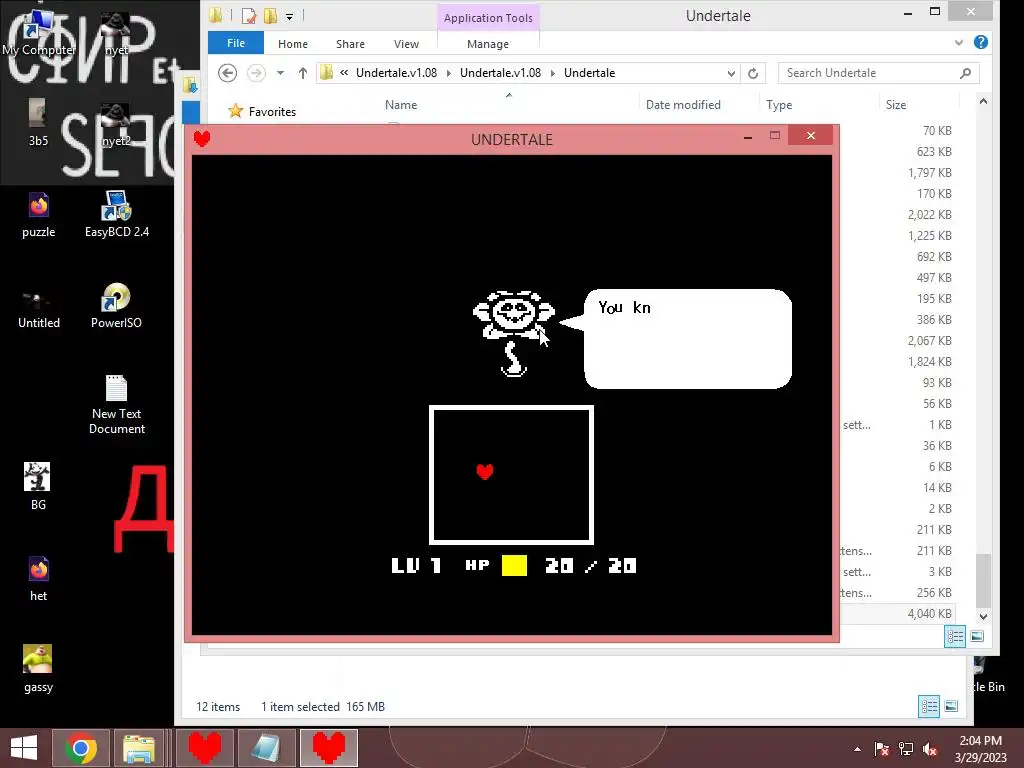Switch to Large icons in back Explorer window
This screenshot has height=768, width=1024.
952,706
